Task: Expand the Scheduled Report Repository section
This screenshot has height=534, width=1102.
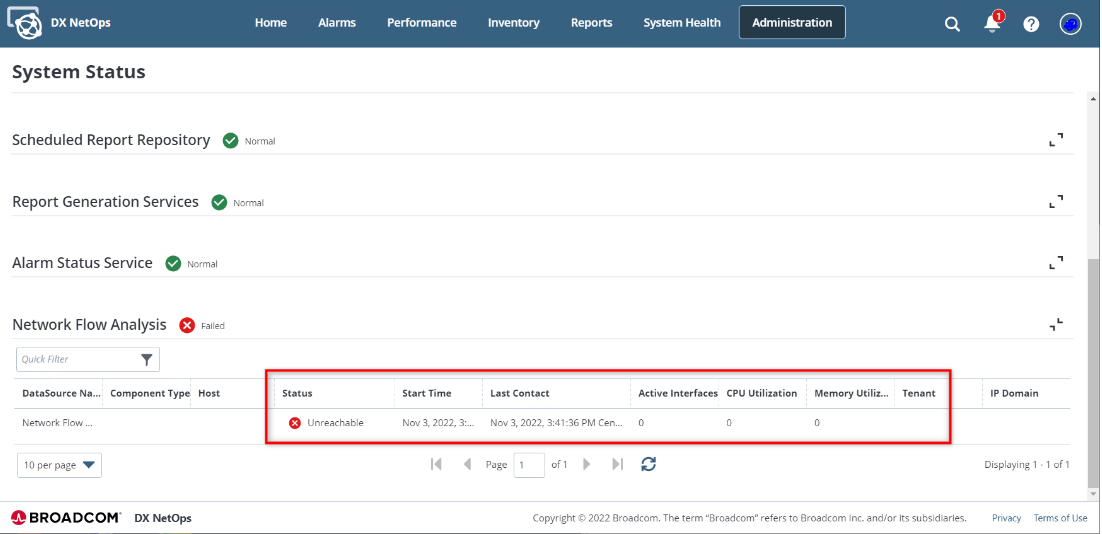Action: pos(1056,140)
